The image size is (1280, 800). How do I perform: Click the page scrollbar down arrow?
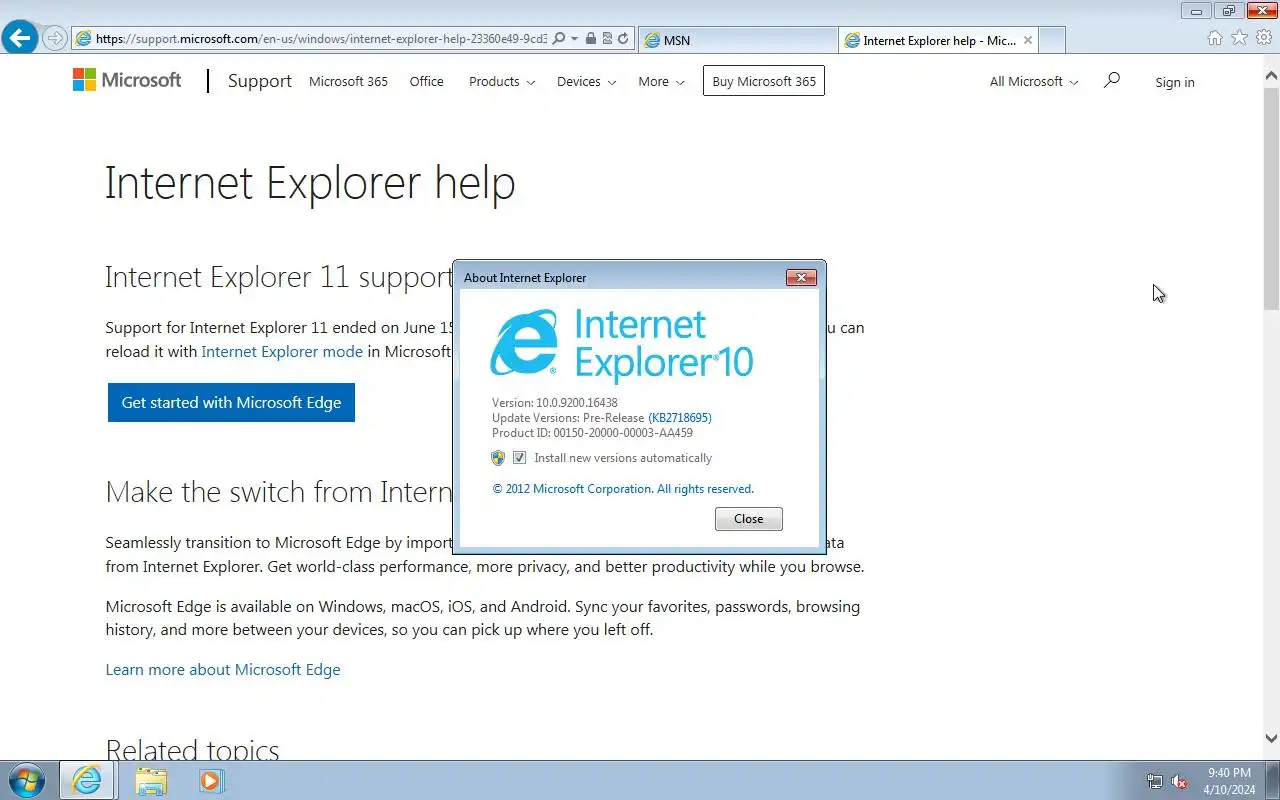tap(1271, 738)
